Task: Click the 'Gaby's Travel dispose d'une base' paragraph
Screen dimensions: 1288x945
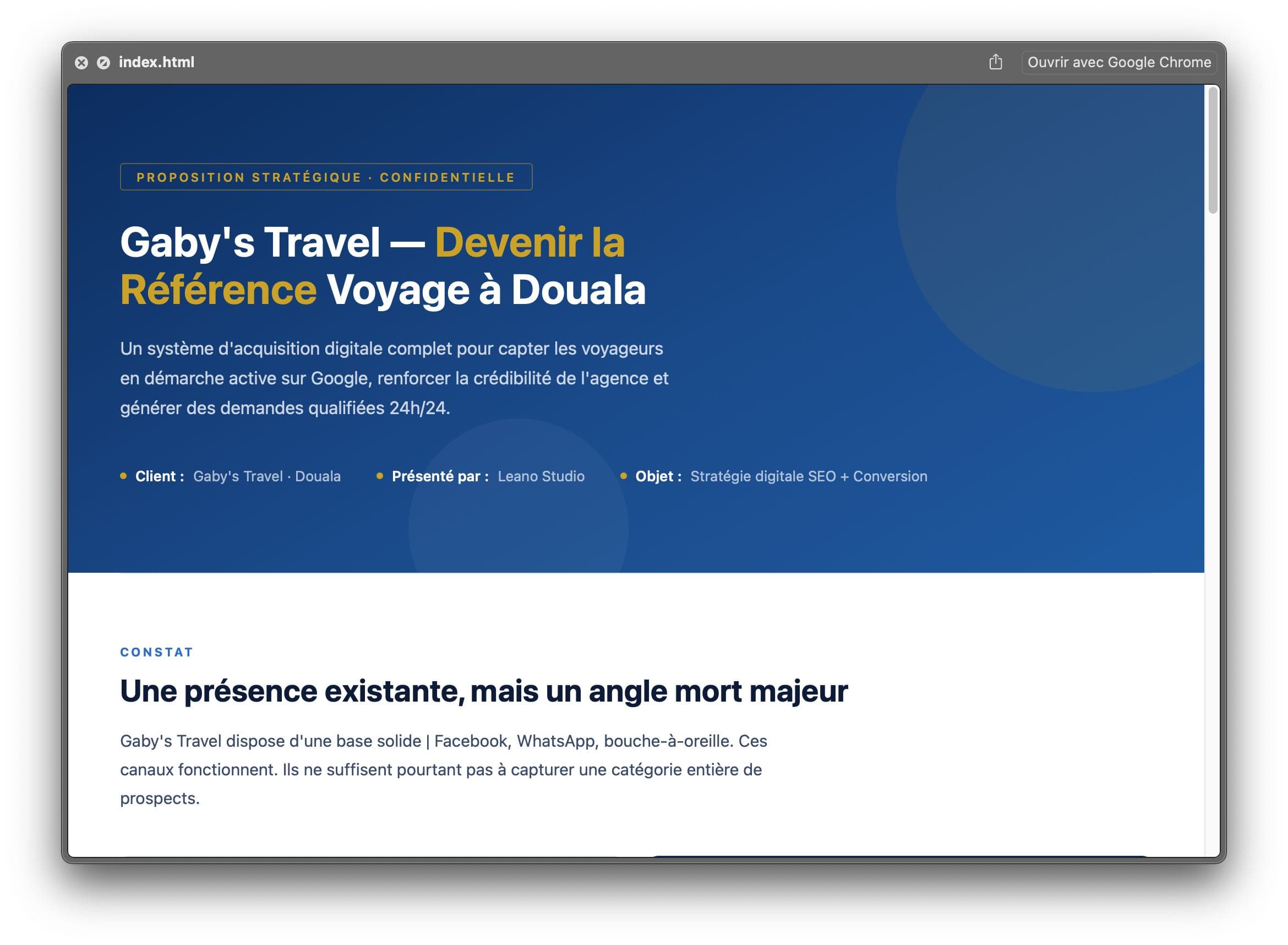Action: tap(443, 769)
